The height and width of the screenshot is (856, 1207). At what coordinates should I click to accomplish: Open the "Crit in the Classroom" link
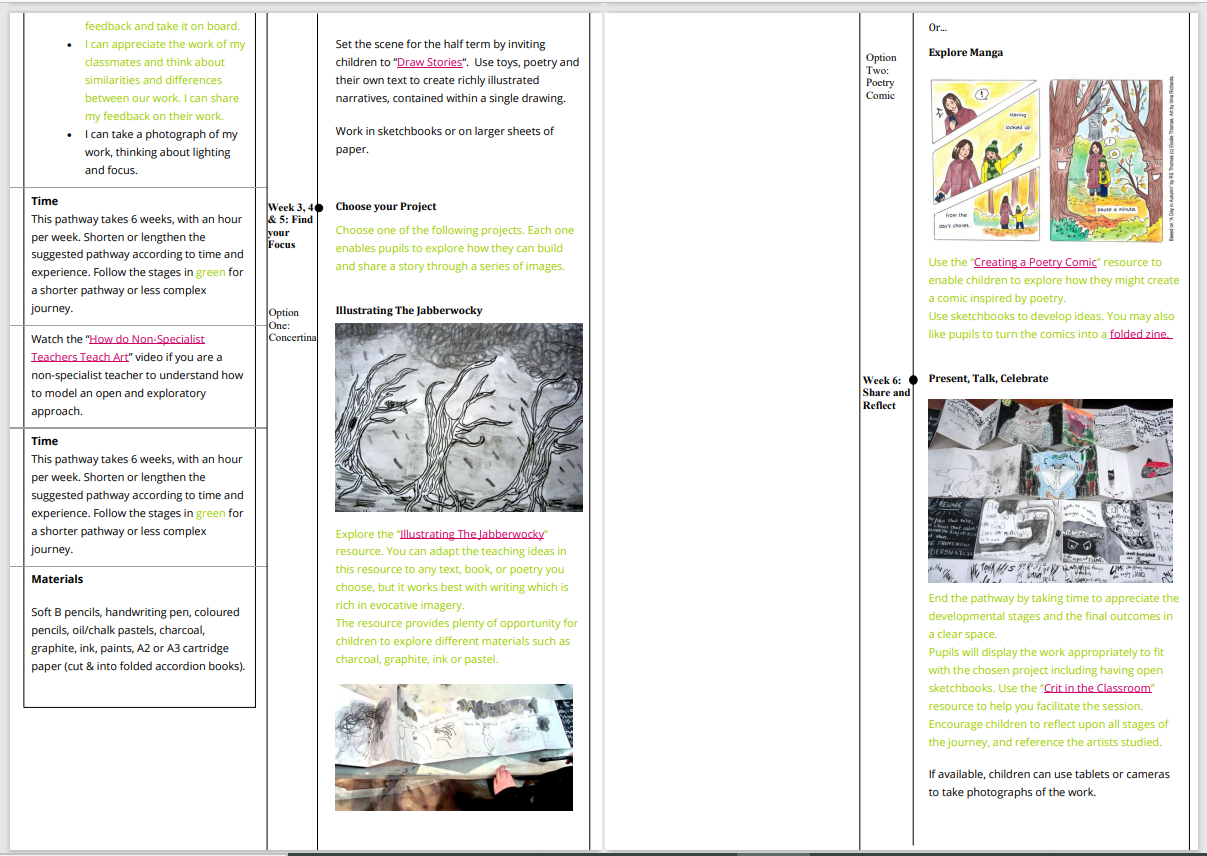(1097, 688)
